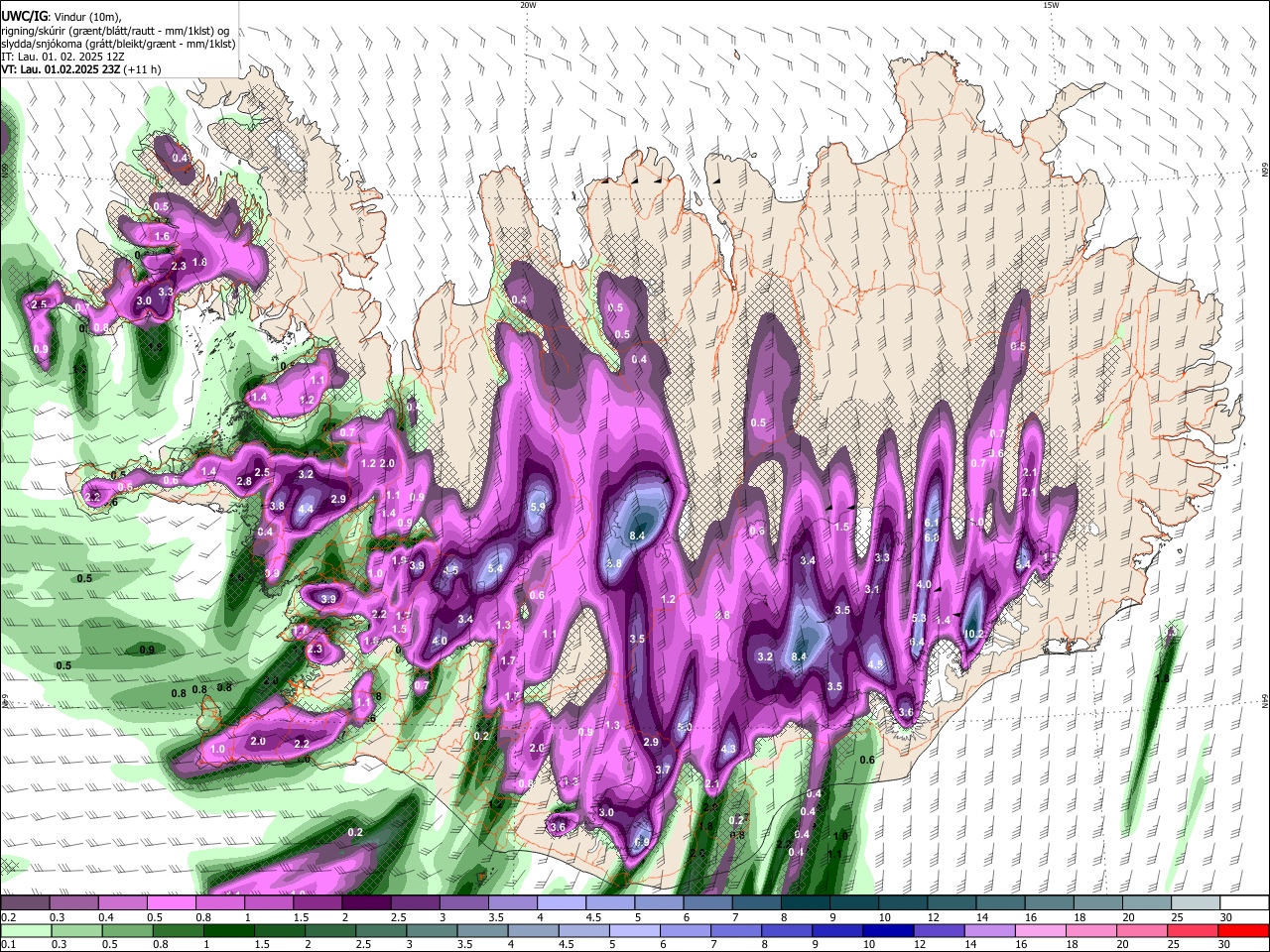Screen dimensions: 1270x952
Task: Click the "3.1" precipitation value on the map
Action: point(872,589)
